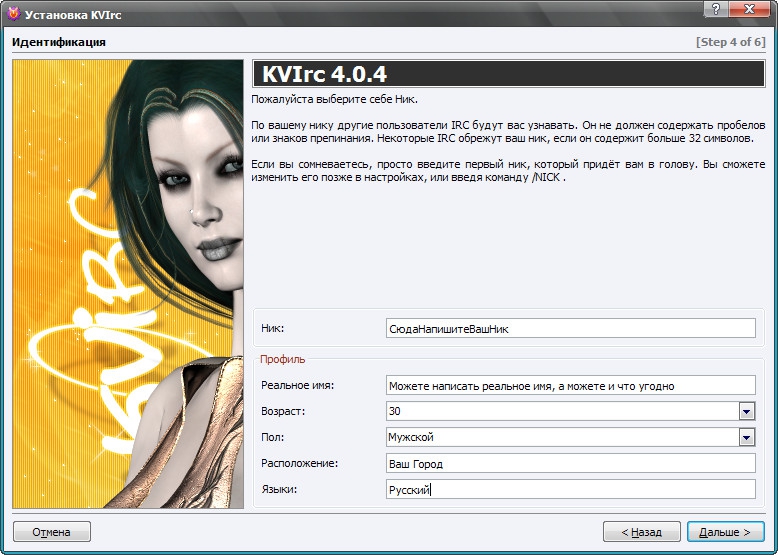The image size is (778, 555).
Task: Click the Step 4 of 6 indicator
Action: 731,42
